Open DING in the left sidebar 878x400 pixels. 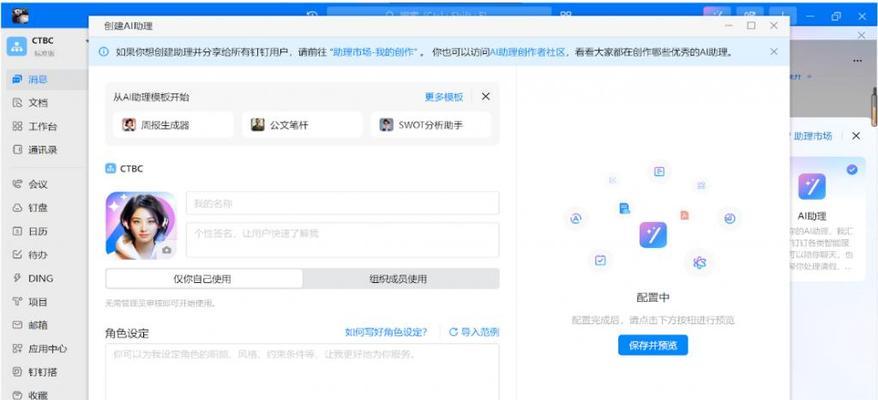tap(33, 278)
